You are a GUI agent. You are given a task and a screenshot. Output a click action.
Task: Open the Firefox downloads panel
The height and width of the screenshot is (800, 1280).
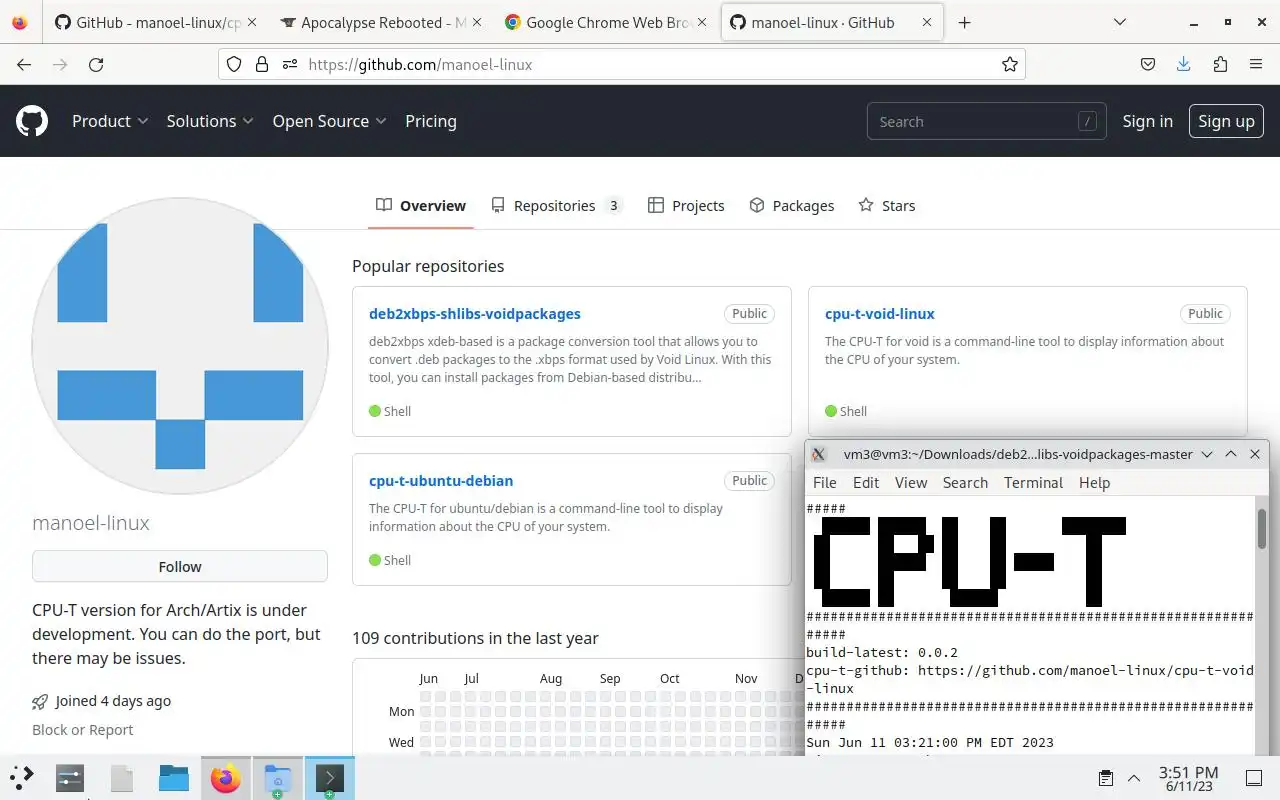[x=1184, y=64]
